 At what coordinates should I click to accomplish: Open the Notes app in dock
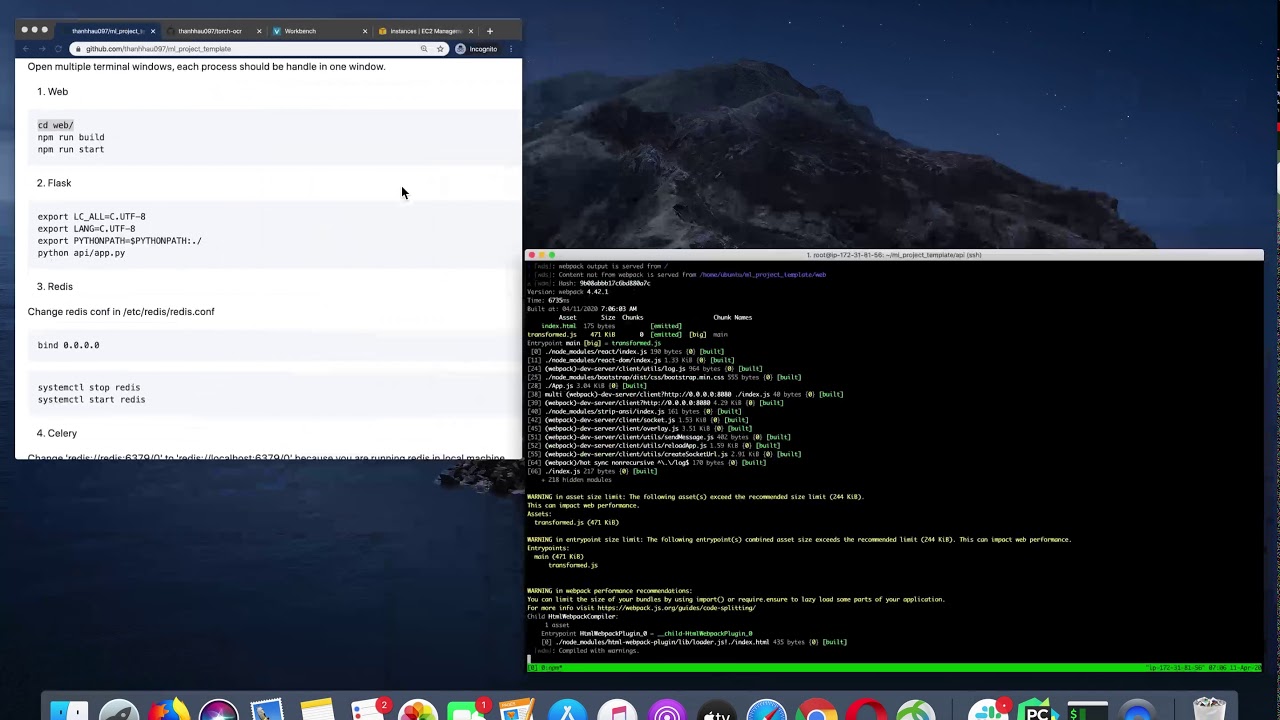317,711
